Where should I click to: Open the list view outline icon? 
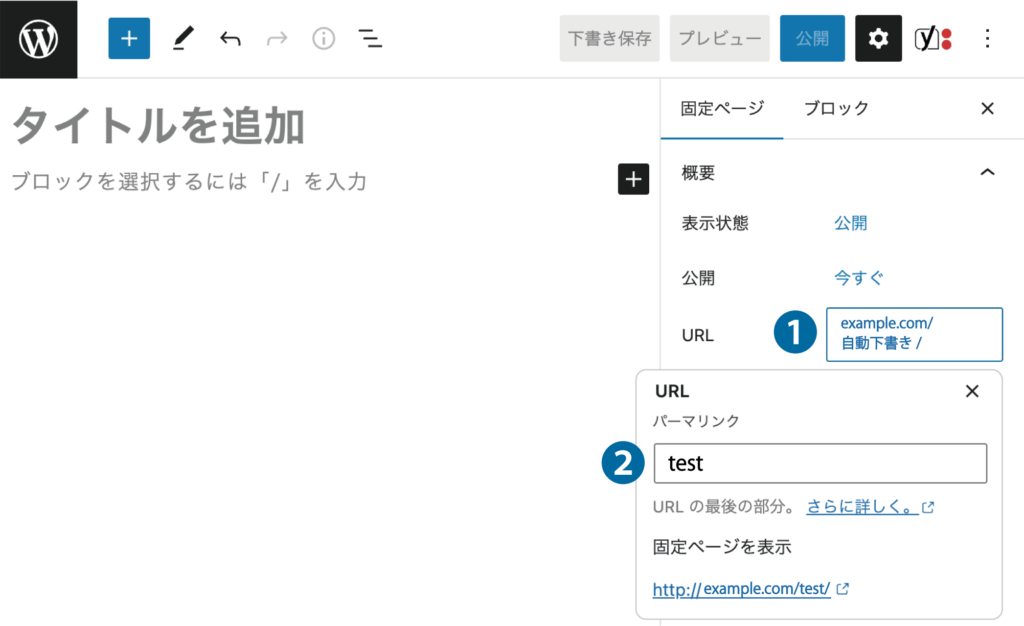point(370,38)
